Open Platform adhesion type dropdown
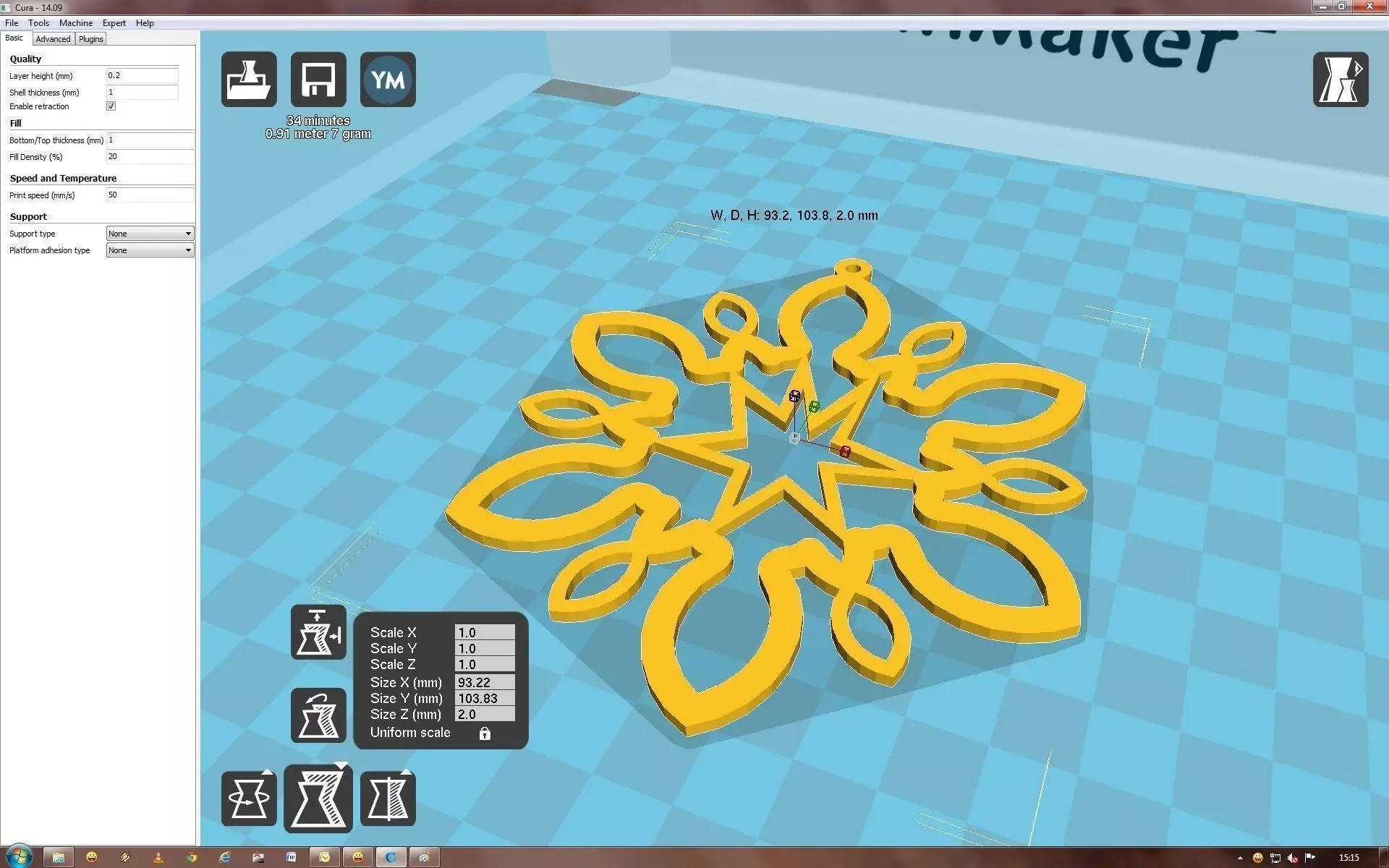The height and width of the screenshot is (868, 1389). pyautogui.click(x=150, y=250)
